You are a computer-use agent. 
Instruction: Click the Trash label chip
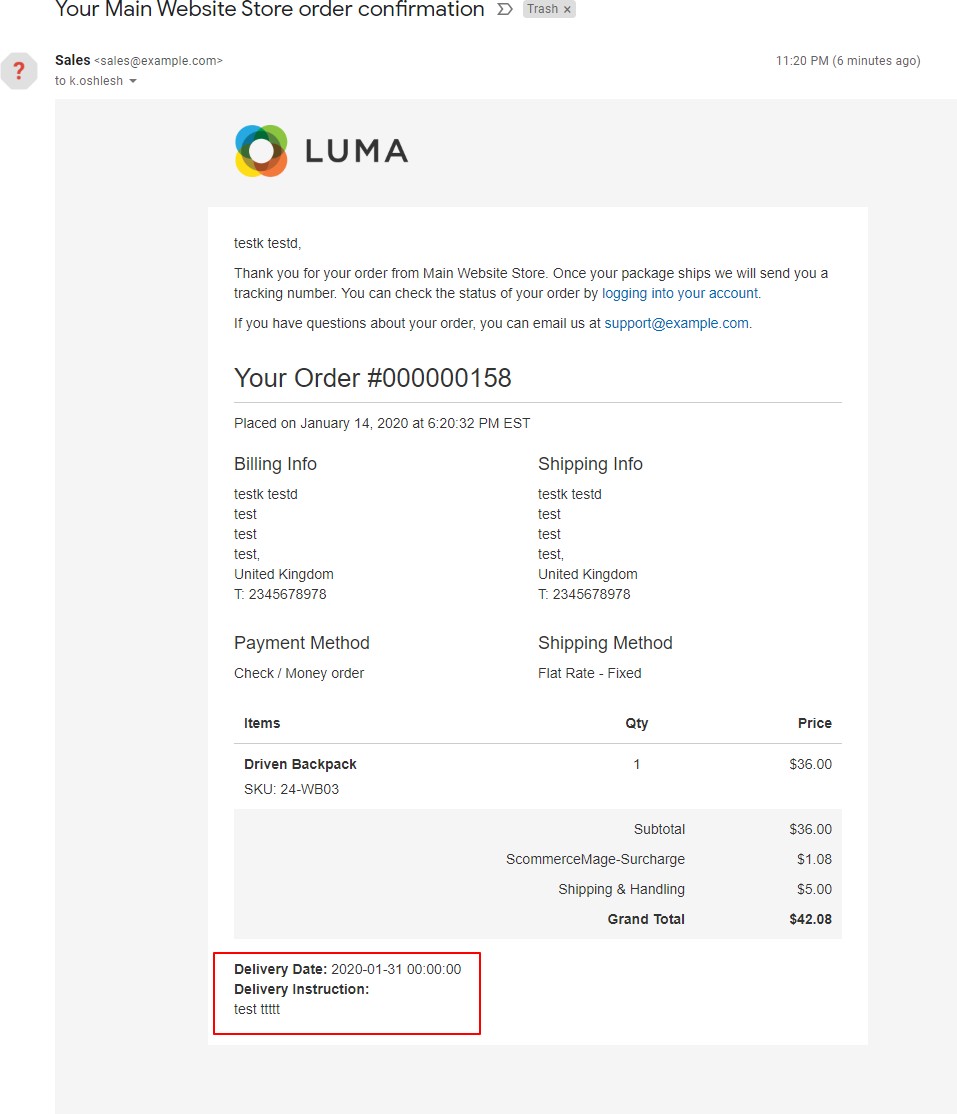pos(542,9)
